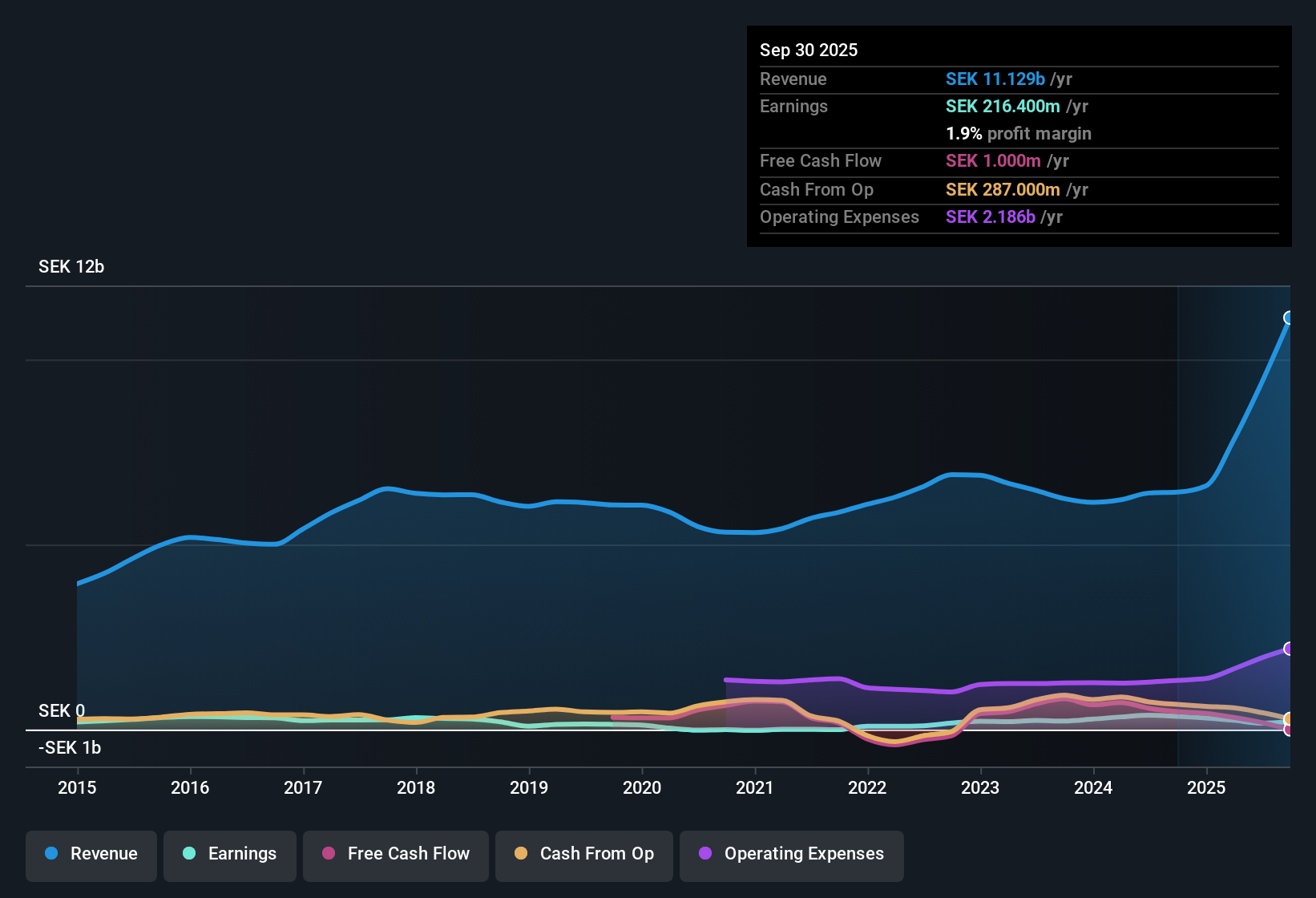1316x898 pixels.
Task: Click the SEK 1.000m free cash flow value
Action: coord(993,161)
